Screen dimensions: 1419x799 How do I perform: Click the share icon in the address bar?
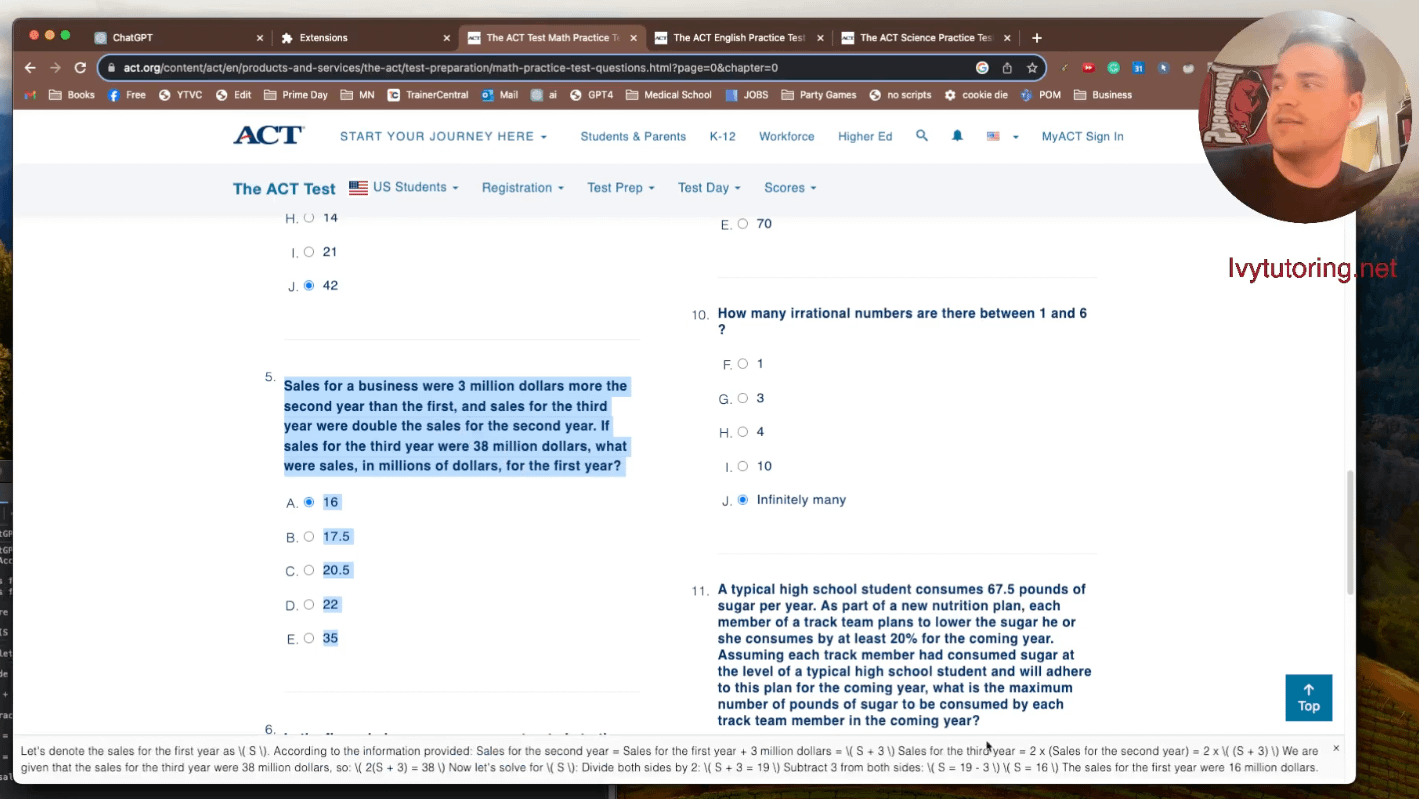(x=1007, y=68)
